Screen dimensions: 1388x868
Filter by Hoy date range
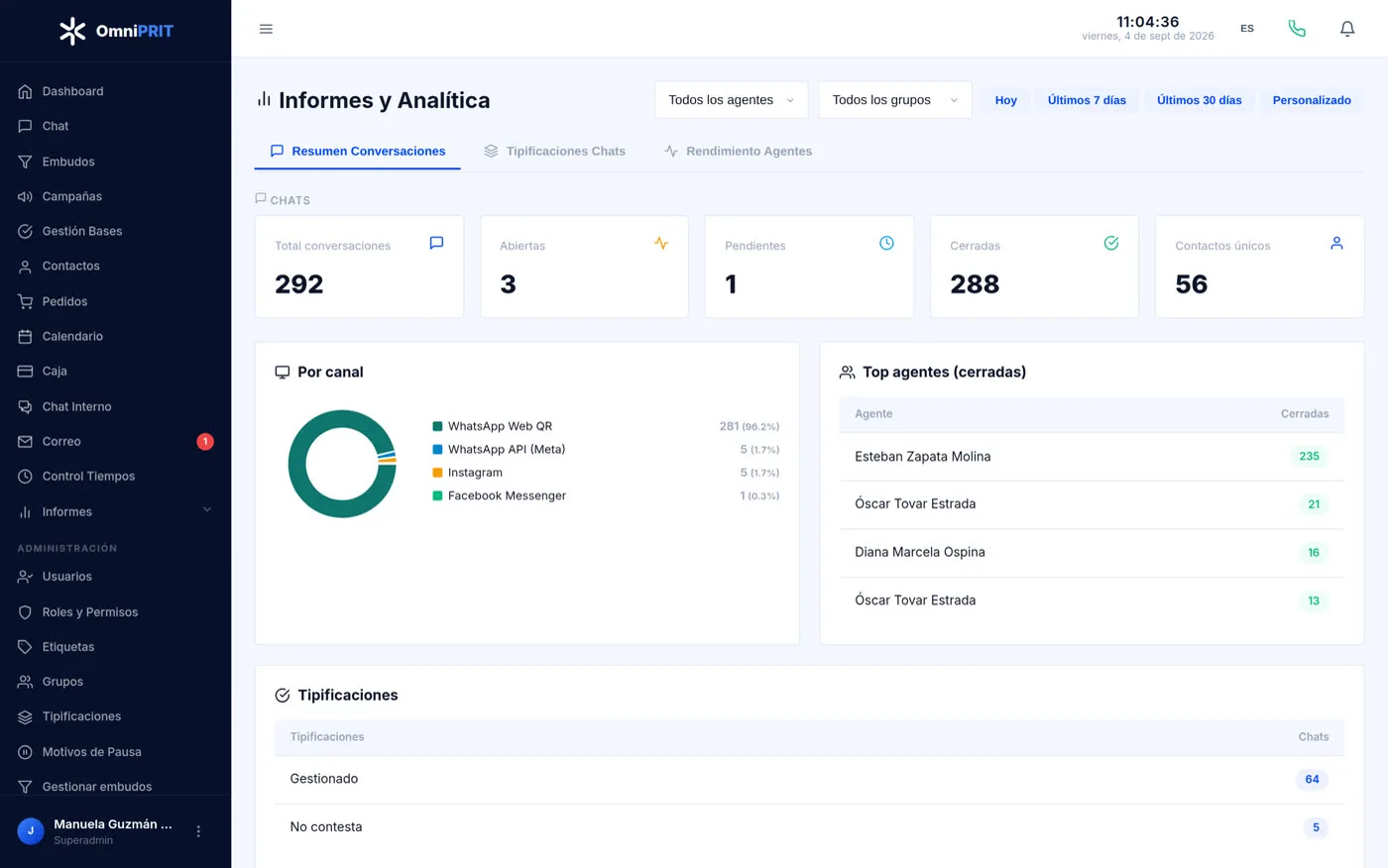(1006, 100)
